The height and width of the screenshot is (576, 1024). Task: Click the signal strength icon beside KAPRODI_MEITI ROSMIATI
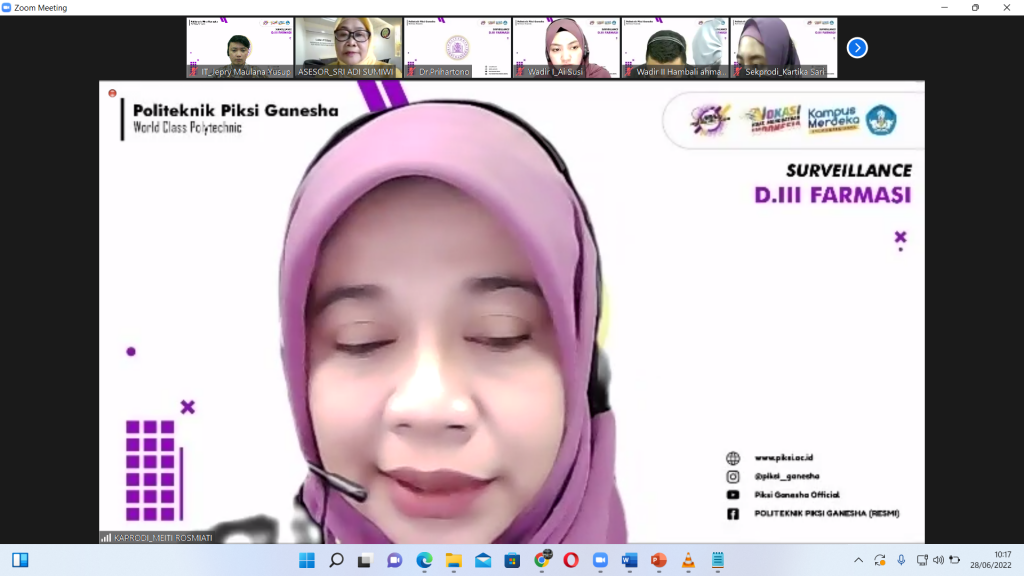pos(106,538)
